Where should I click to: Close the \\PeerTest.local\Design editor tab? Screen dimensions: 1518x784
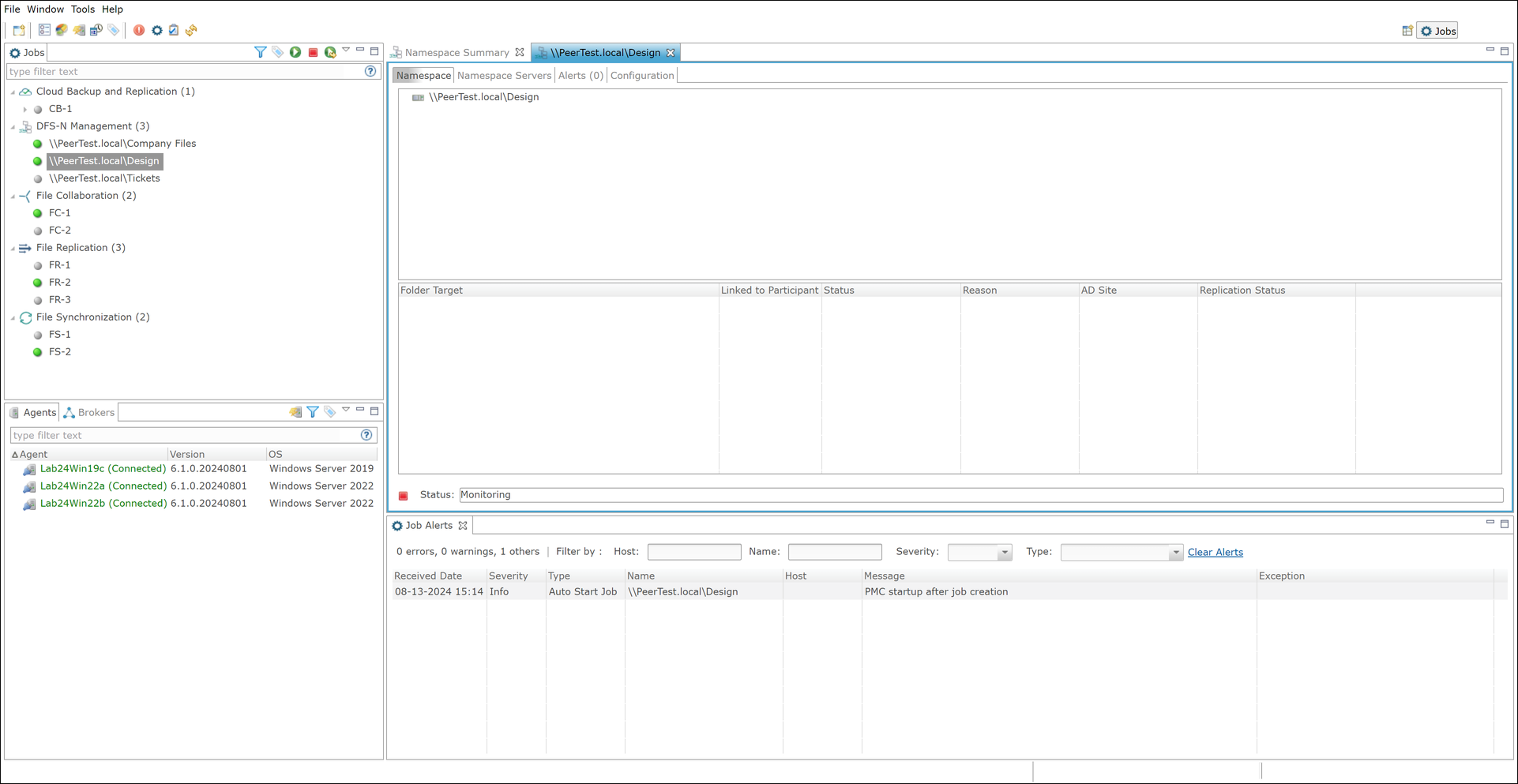(x=671, y=53)
